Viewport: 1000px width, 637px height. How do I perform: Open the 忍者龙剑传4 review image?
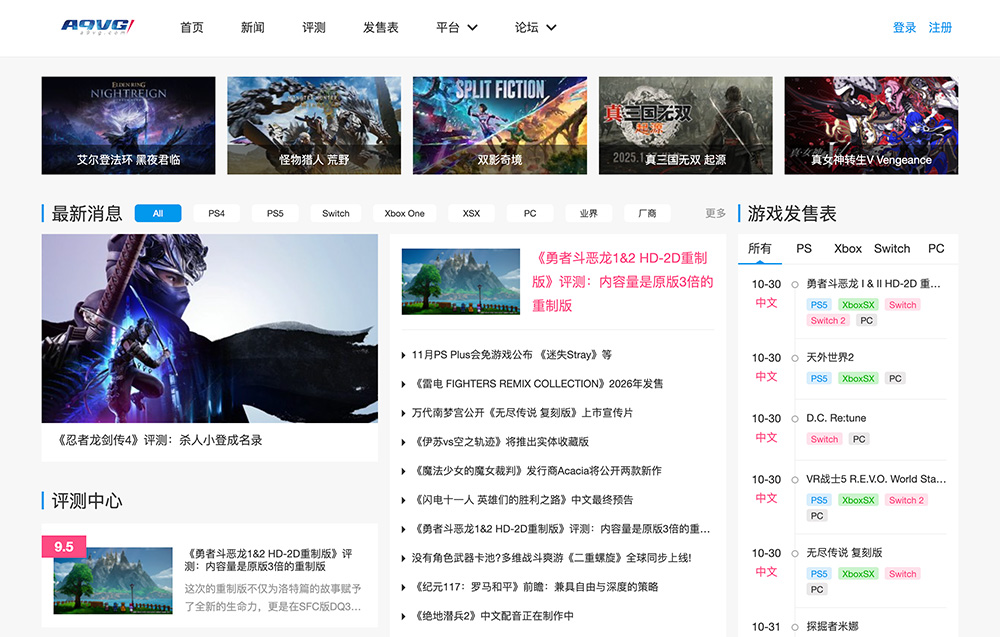[210, 328]
